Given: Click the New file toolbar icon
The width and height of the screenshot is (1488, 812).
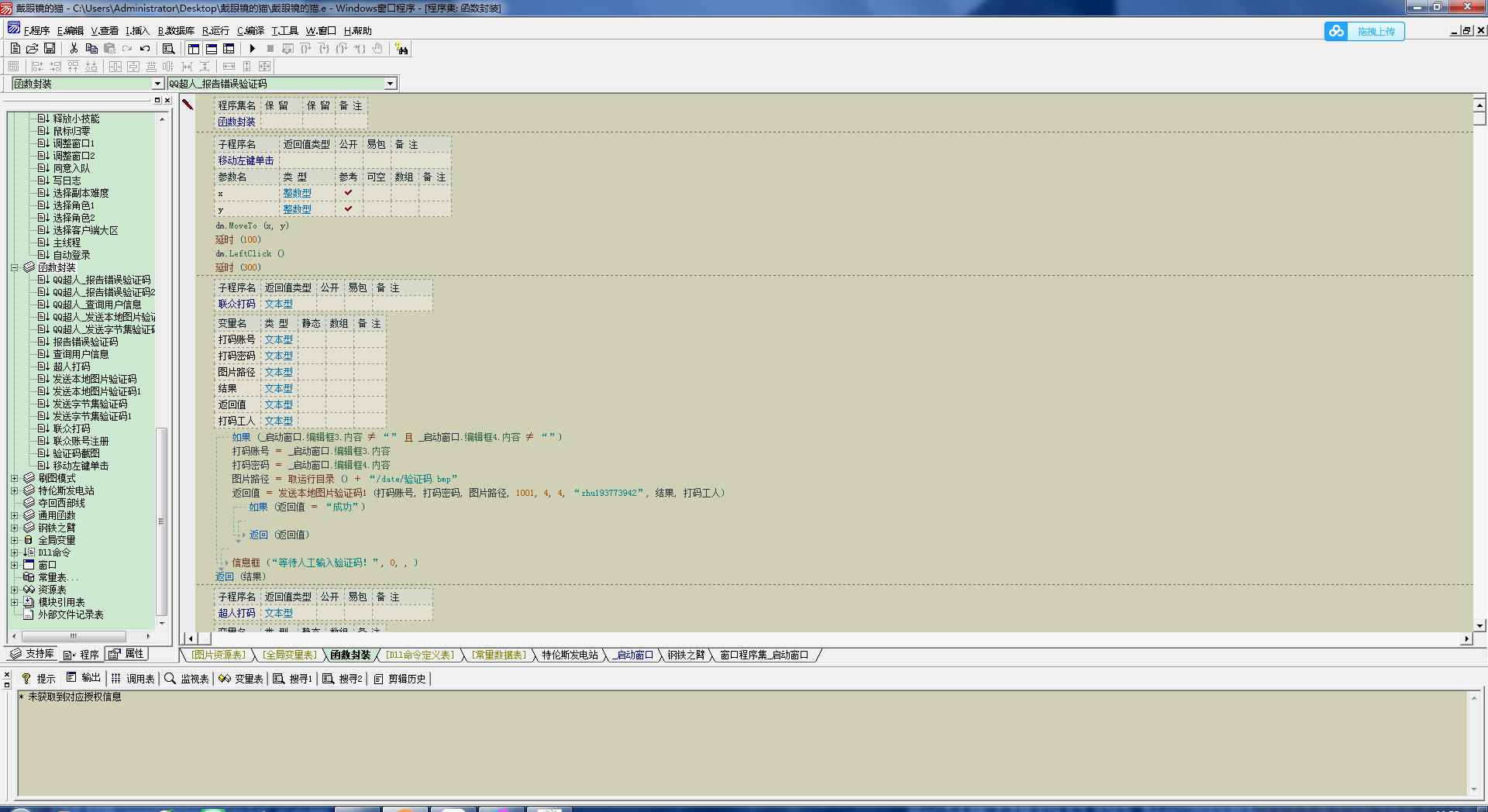Looking at the screenshot, I should pyautogui.click(x=15, y=48).
